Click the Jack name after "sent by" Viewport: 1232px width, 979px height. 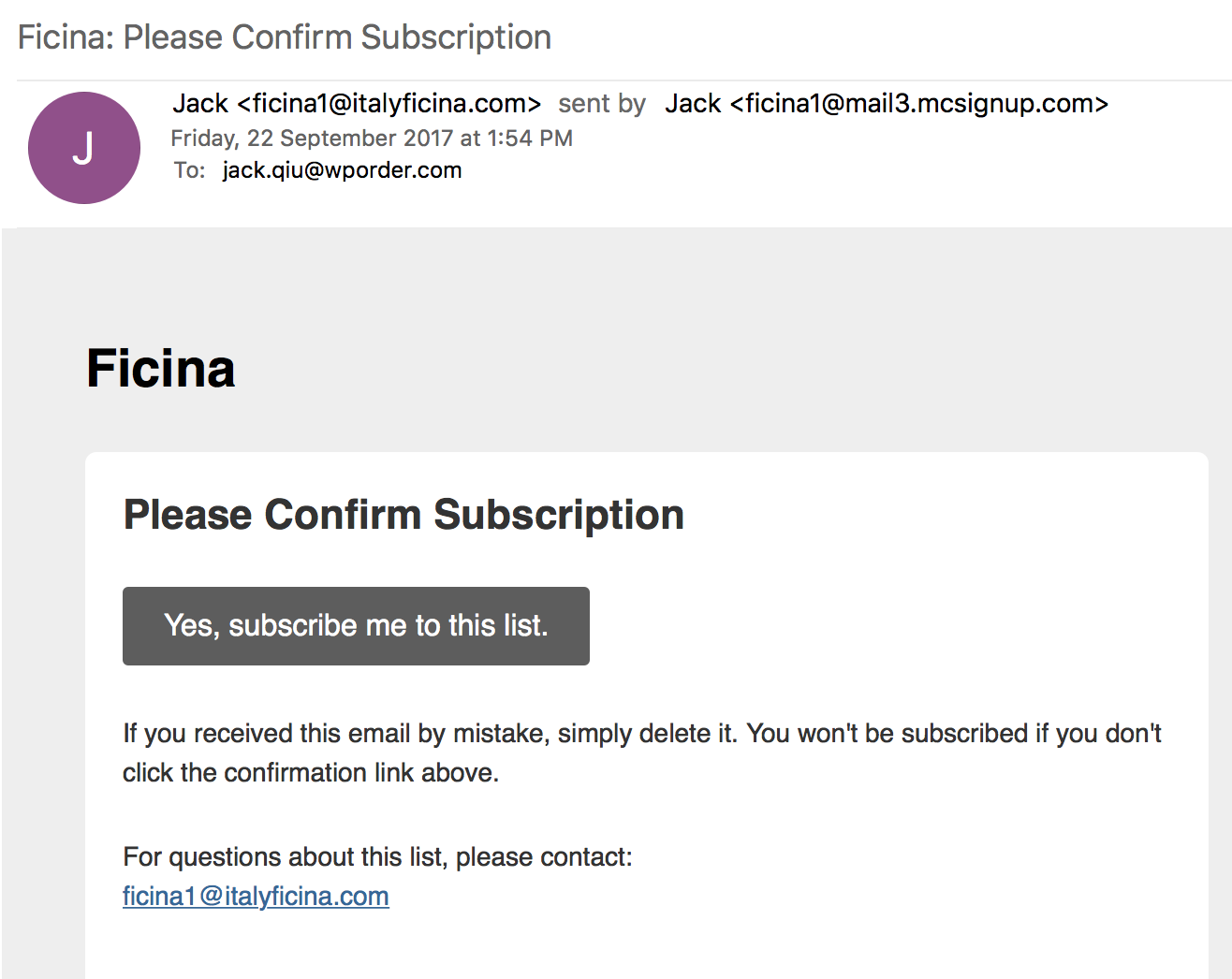pos(693,103)
